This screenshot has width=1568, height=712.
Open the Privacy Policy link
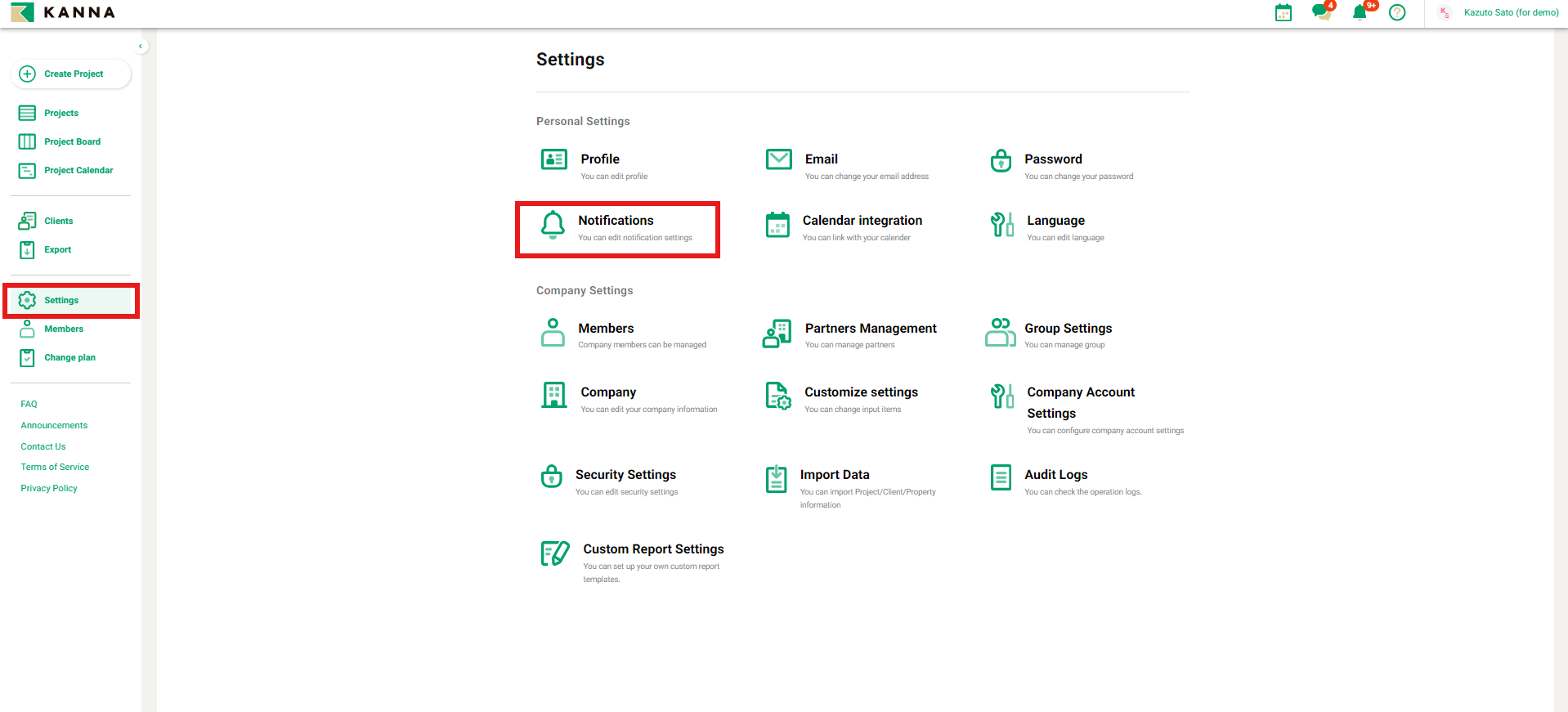coord(49,488)
